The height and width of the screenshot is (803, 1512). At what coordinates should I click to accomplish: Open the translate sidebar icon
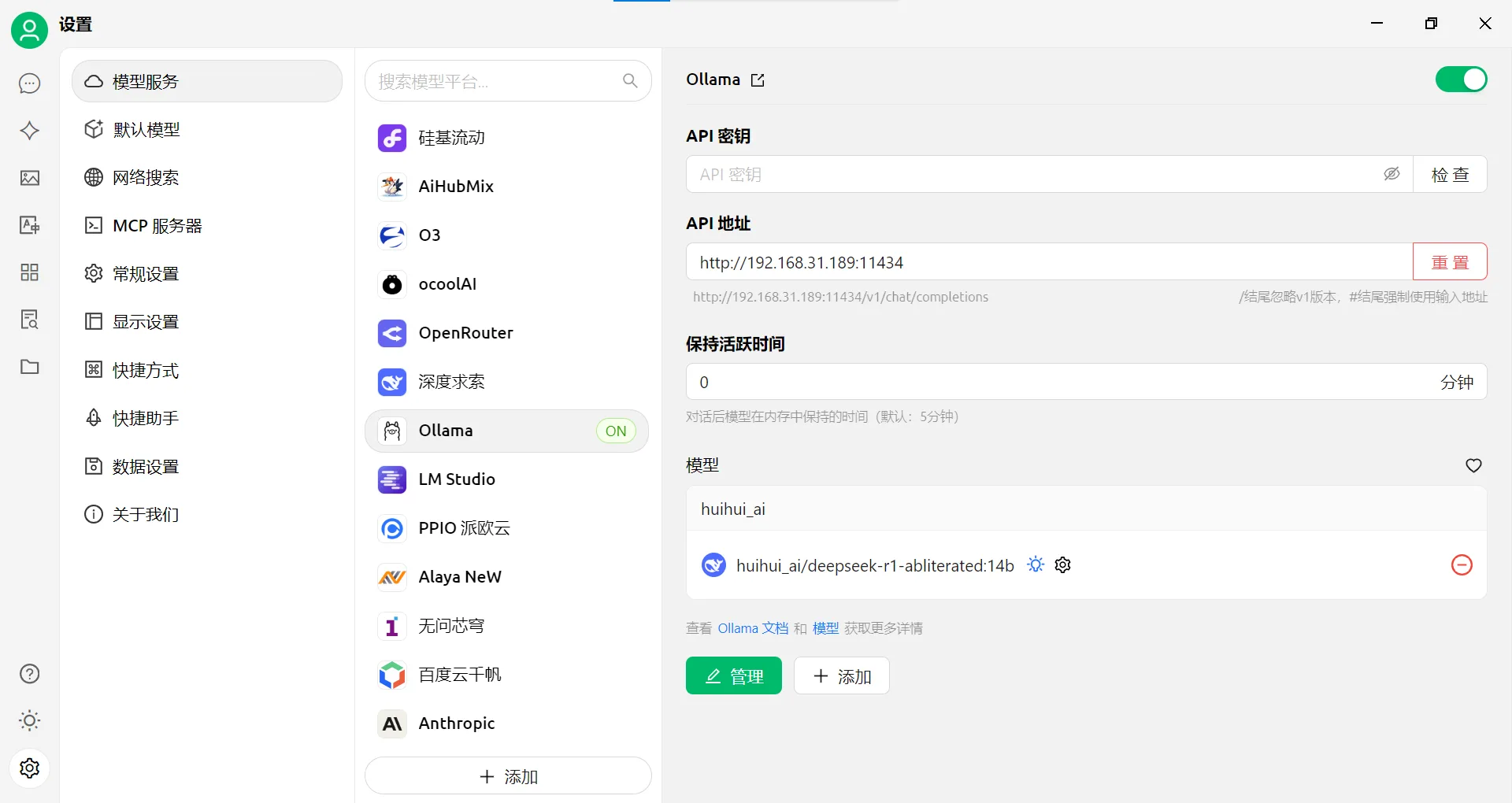click(30, 225)
